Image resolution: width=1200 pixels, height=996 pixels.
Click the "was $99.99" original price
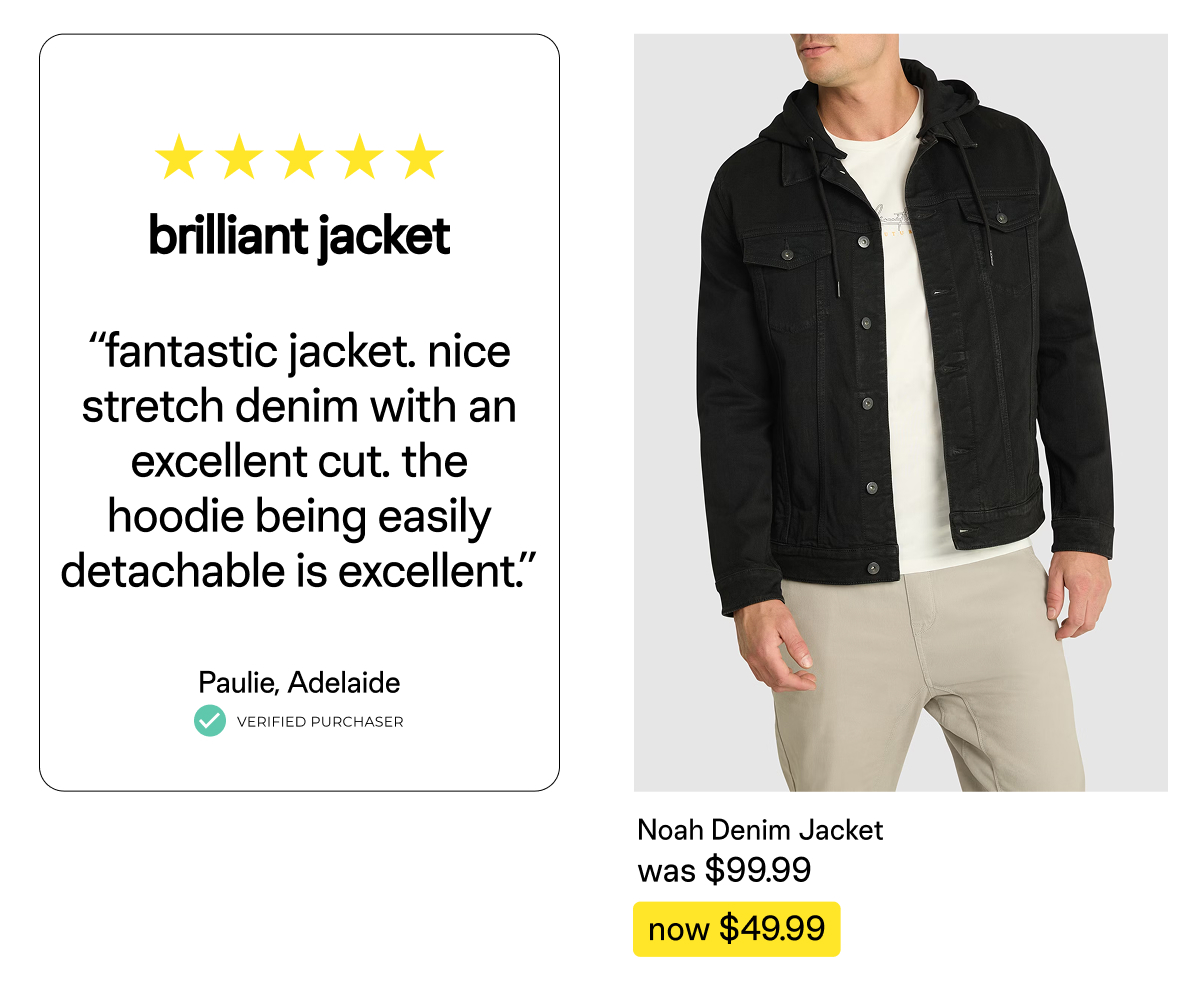724,870
